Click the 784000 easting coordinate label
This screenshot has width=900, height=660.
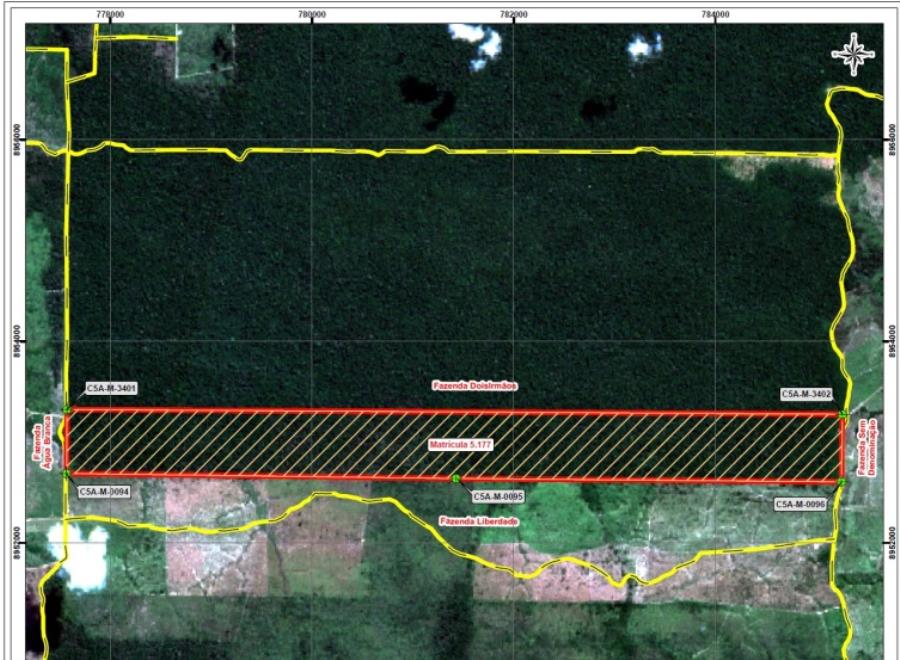click(x=715, y=14)
